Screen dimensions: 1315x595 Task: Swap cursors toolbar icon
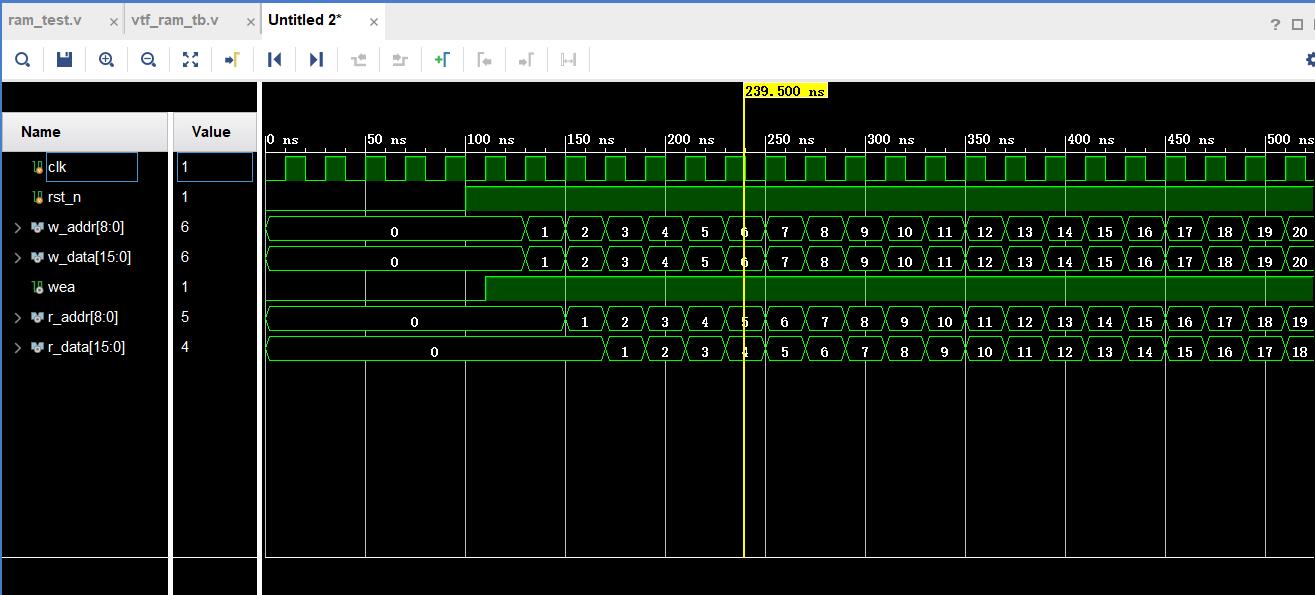(x=568, y=60)
